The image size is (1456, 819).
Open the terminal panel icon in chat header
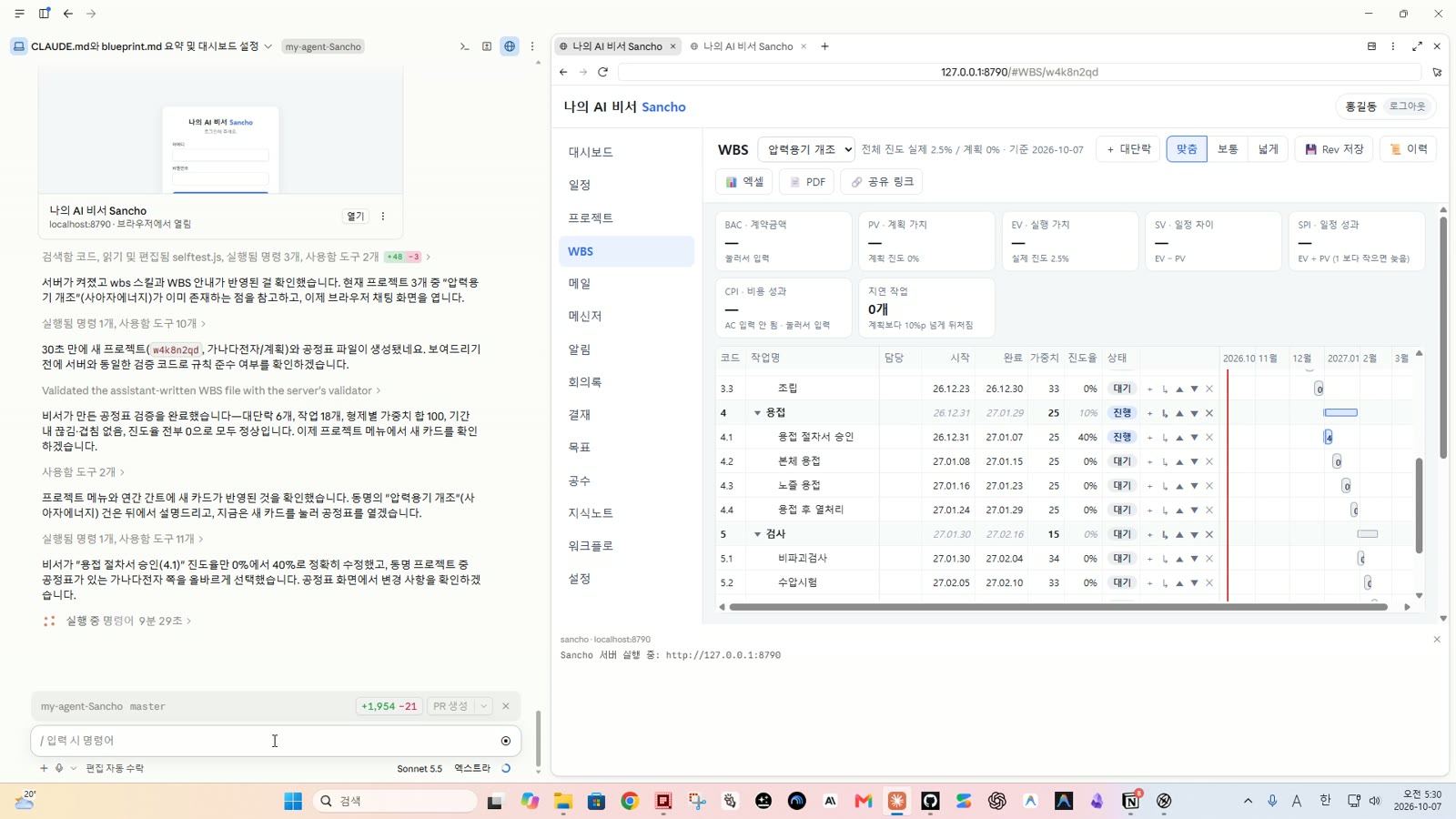point(464,46)
